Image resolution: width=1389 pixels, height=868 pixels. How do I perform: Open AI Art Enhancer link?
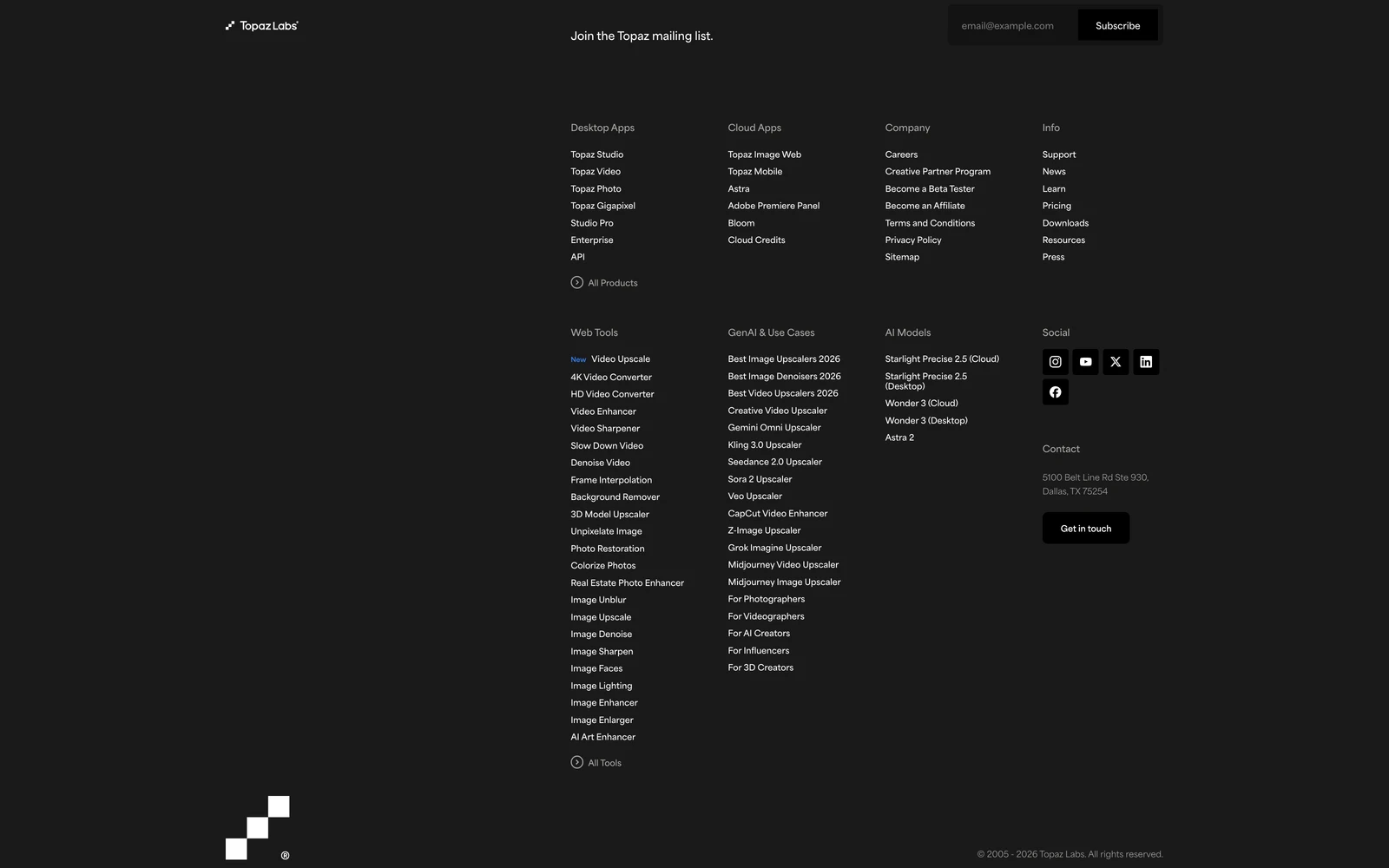point(602,737)
